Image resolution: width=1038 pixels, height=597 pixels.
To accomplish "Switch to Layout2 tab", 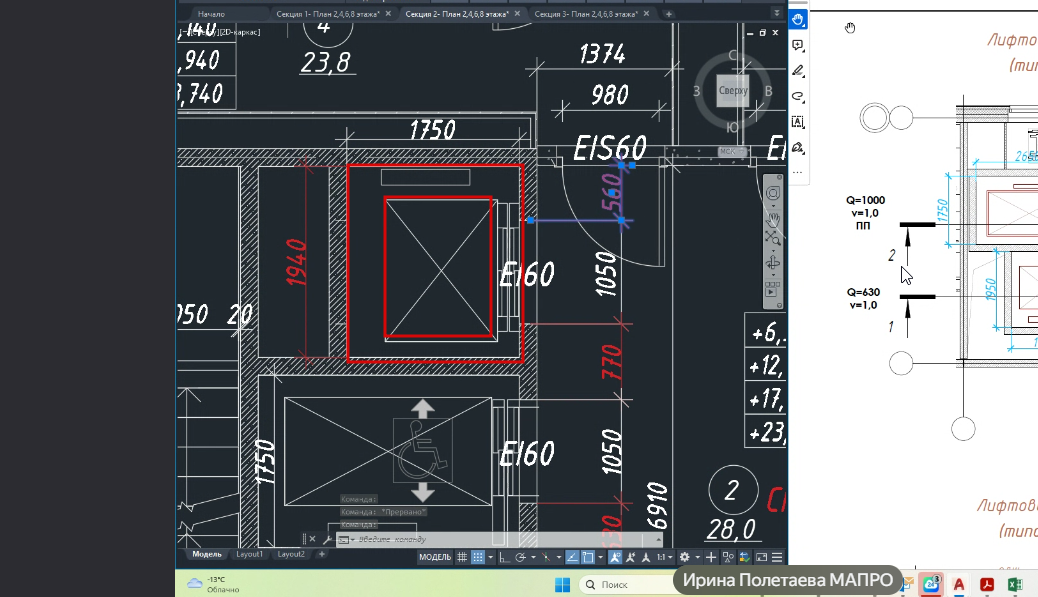I will pos(291,554).
